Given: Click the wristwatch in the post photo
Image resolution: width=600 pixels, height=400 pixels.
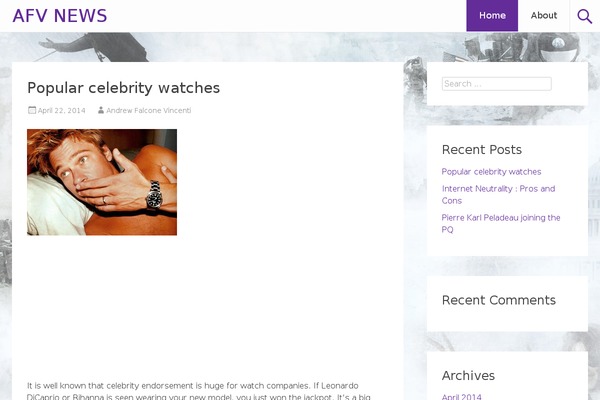Looking at the screenshot, I should 155,195.
